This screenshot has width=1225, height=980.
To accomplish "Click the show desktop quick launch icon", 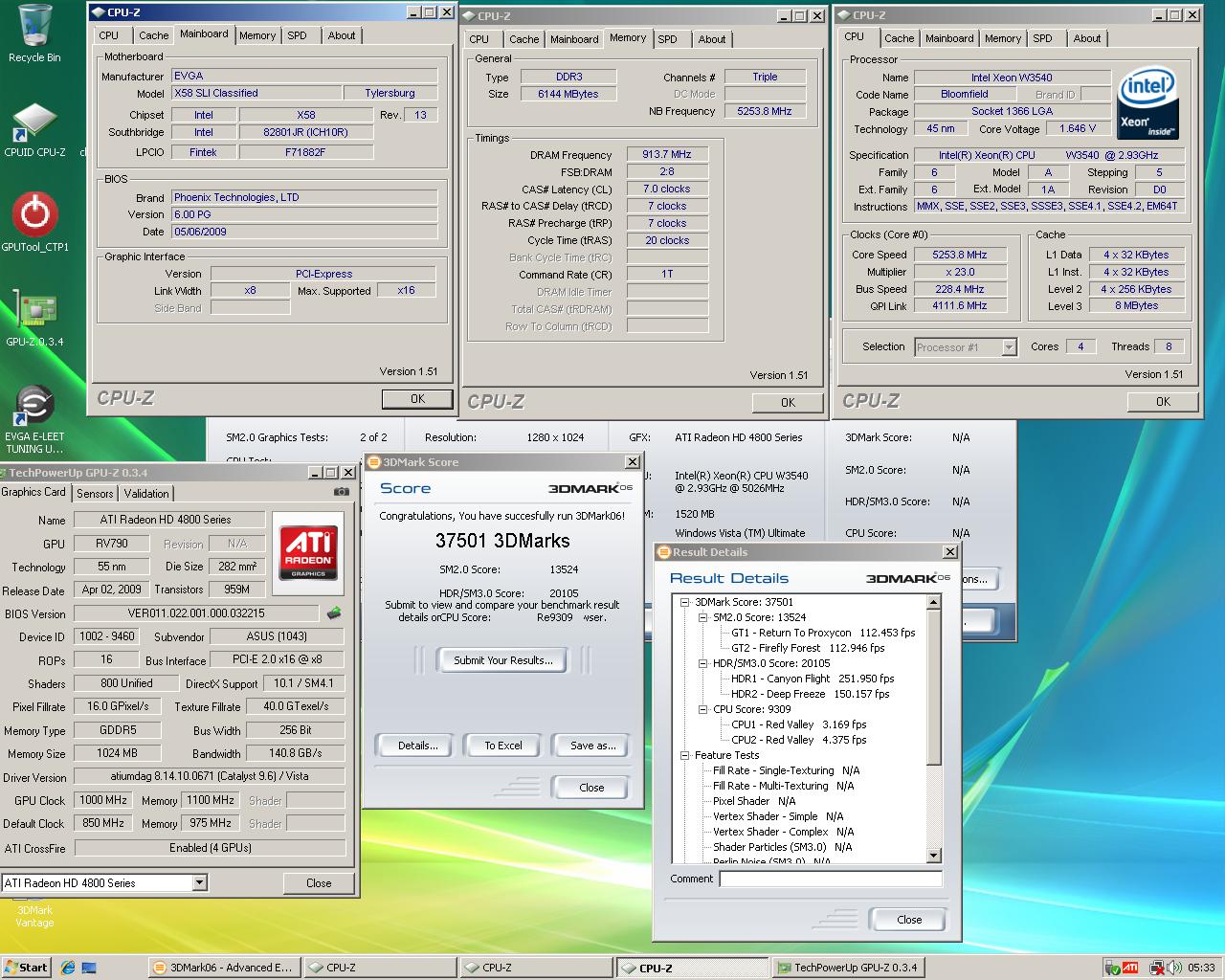I will (90, 968).
